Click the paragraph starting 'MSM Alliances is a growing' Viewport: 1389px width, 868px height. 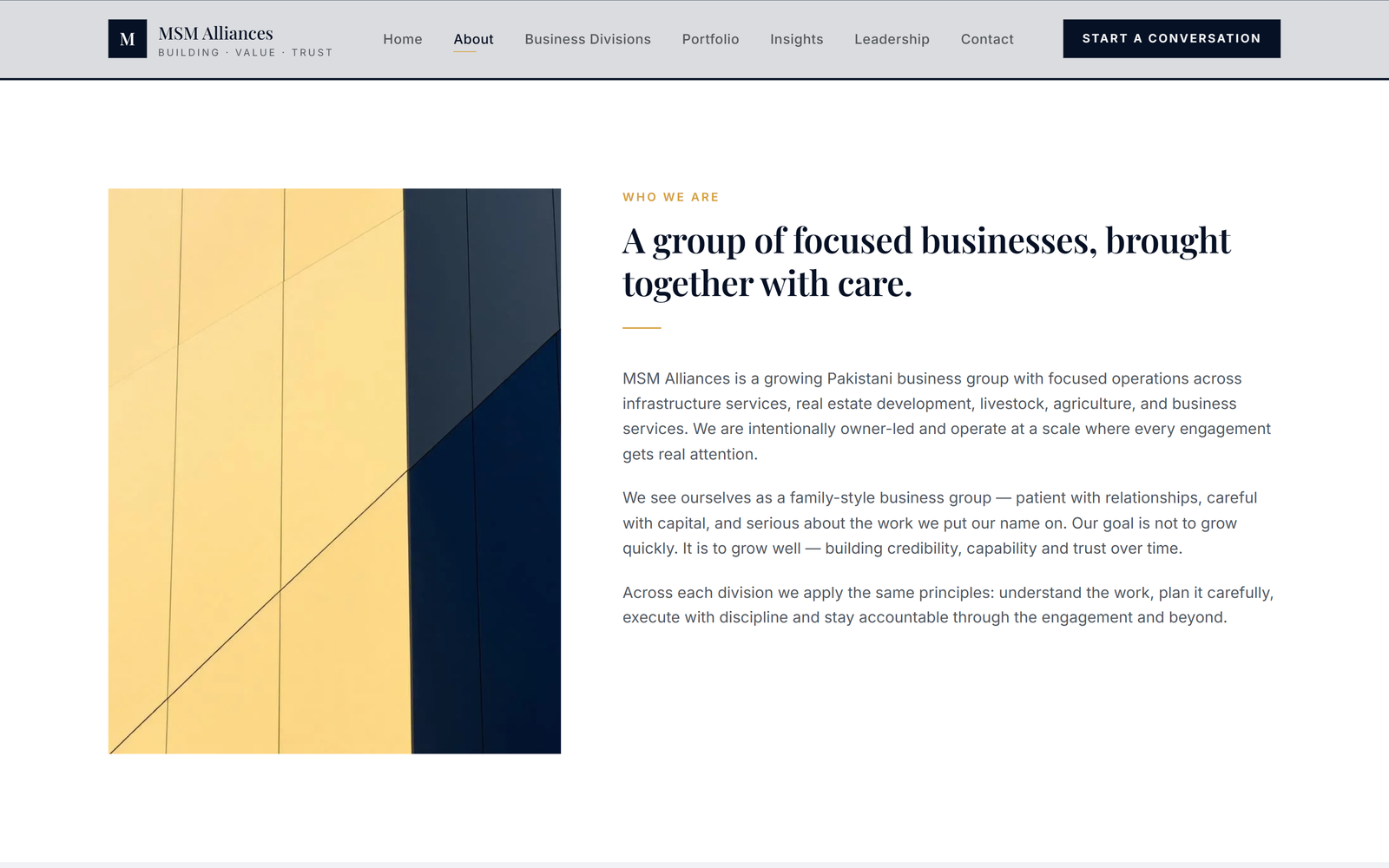(x=946, y=416)
